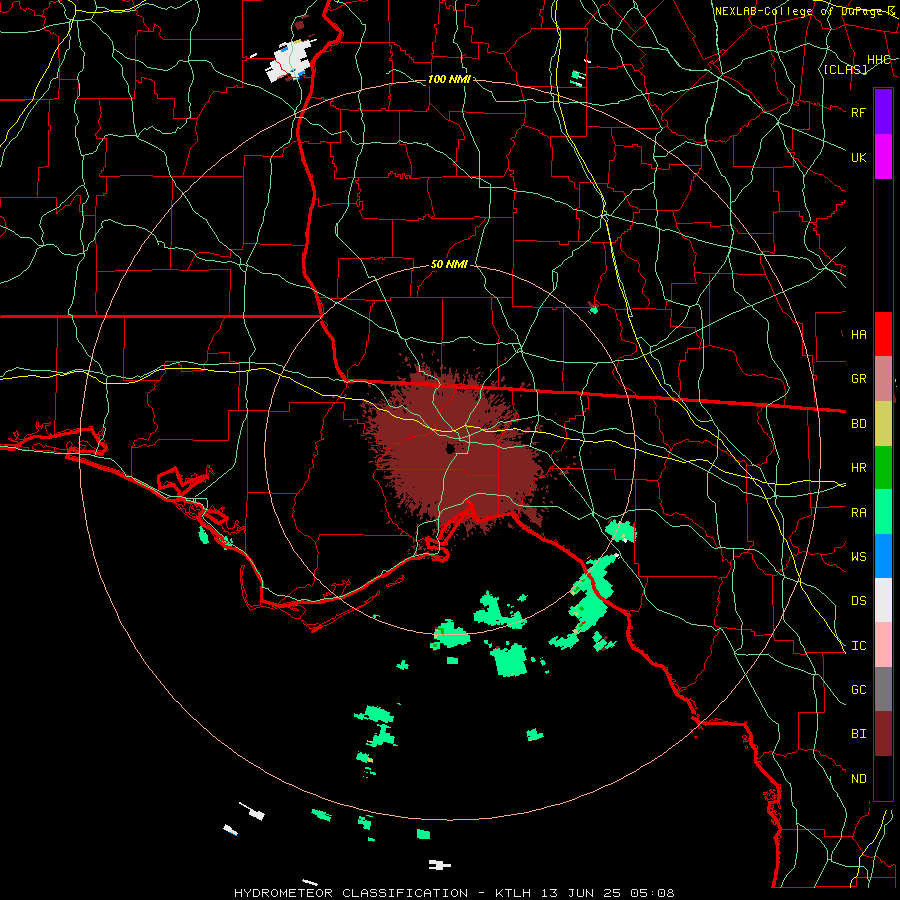Click the RA light green legend swatch
Image resolution: width=900 pixels, height=900 pixels.
point(883,512)
